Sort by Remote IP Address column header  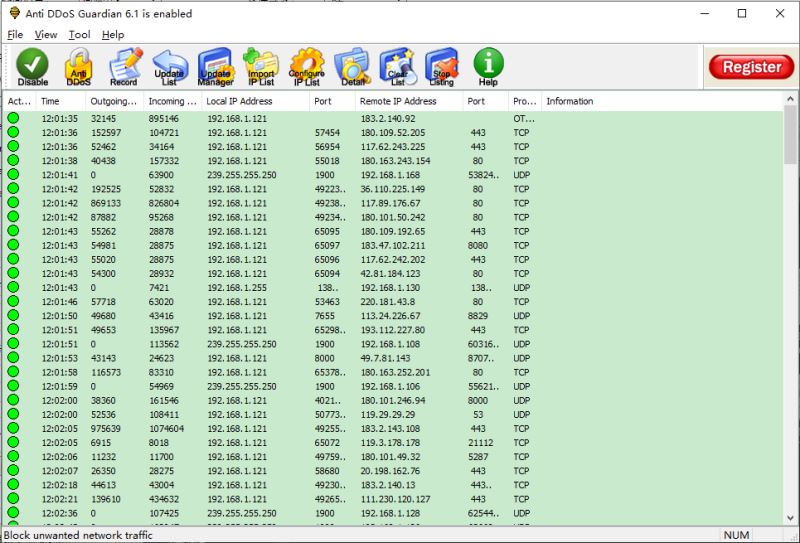coord(409,101)
